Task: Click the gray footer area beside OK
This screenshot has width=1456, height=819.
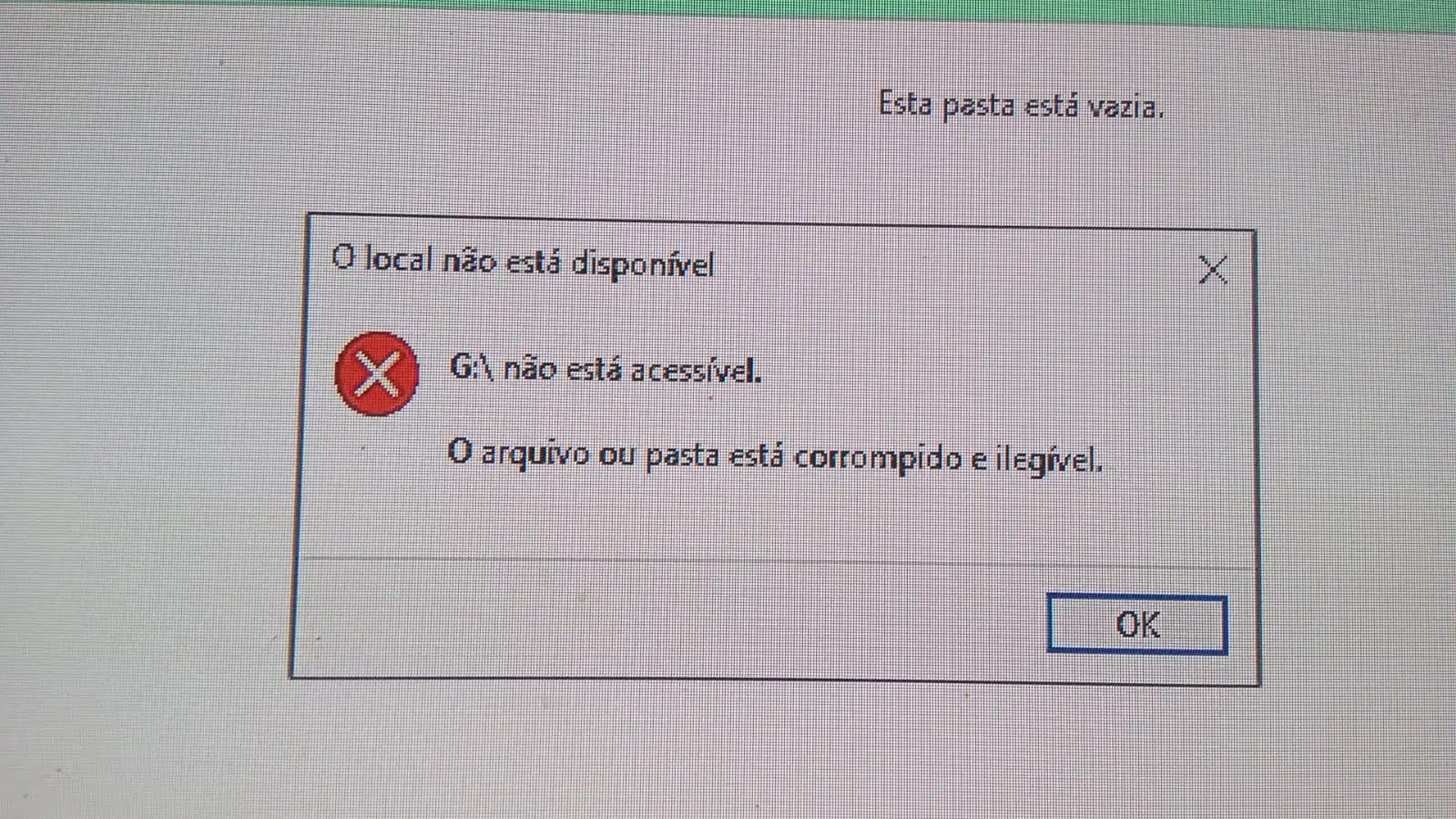Action: pos(665,619)
